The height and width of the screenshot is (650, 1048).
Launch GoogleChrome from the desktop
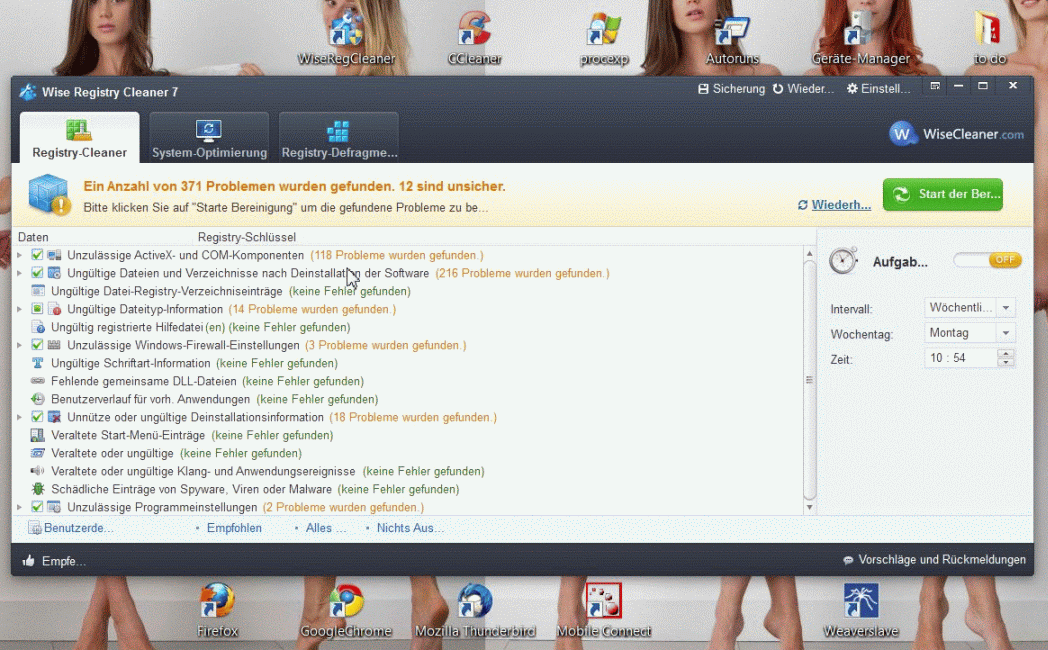click(346, 610)
